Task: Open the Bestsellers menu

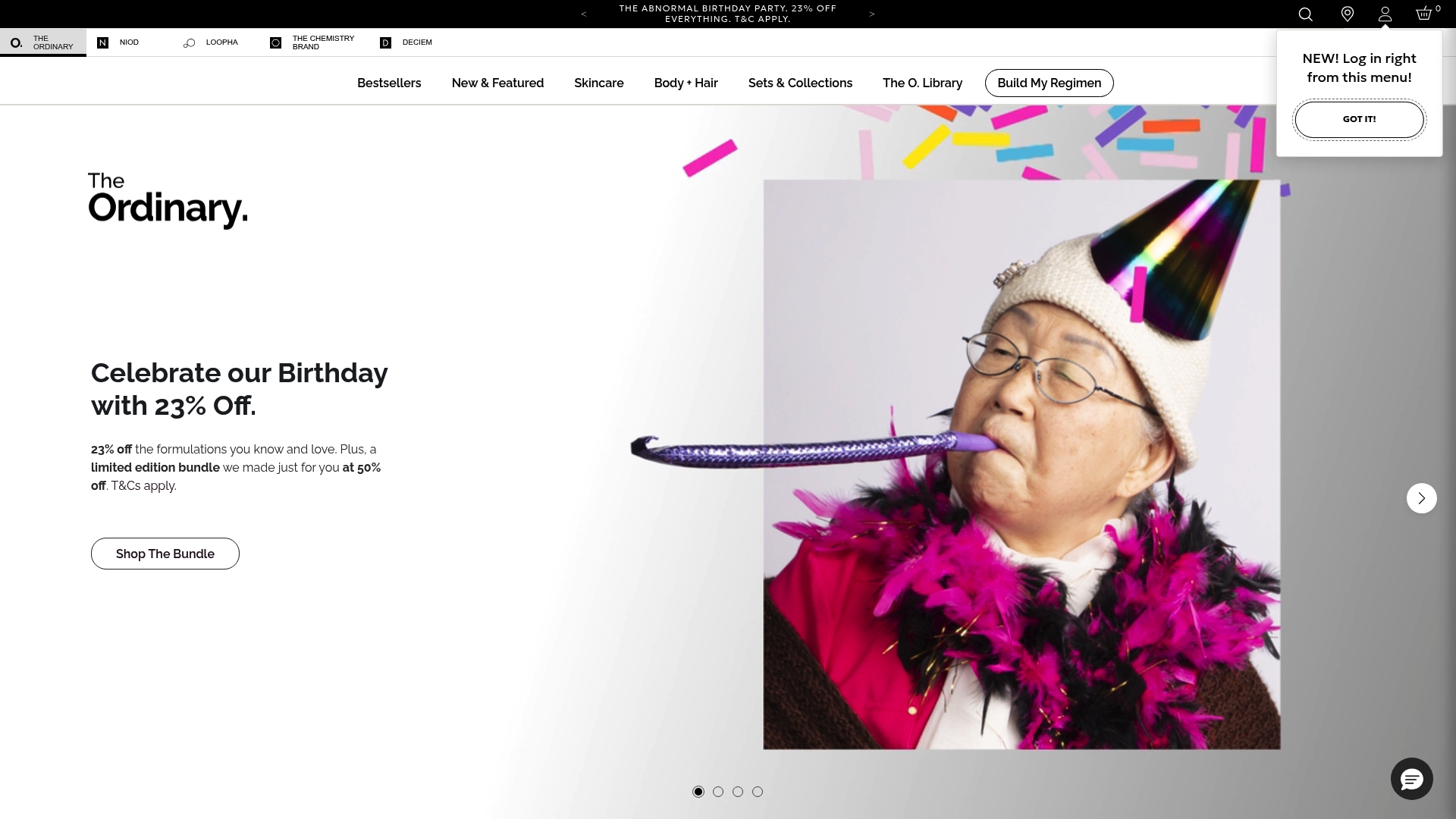Action: (389, 83)
